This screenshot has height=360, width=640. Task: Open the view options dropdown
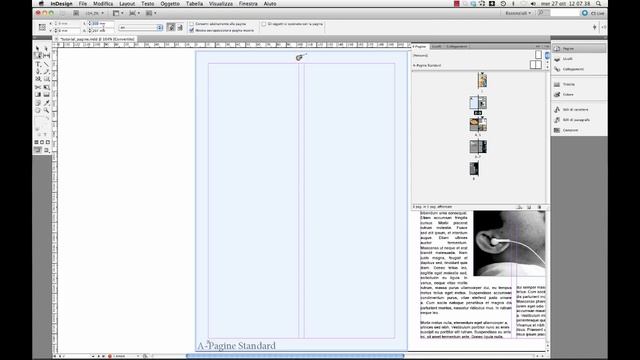tap(118, 13)
